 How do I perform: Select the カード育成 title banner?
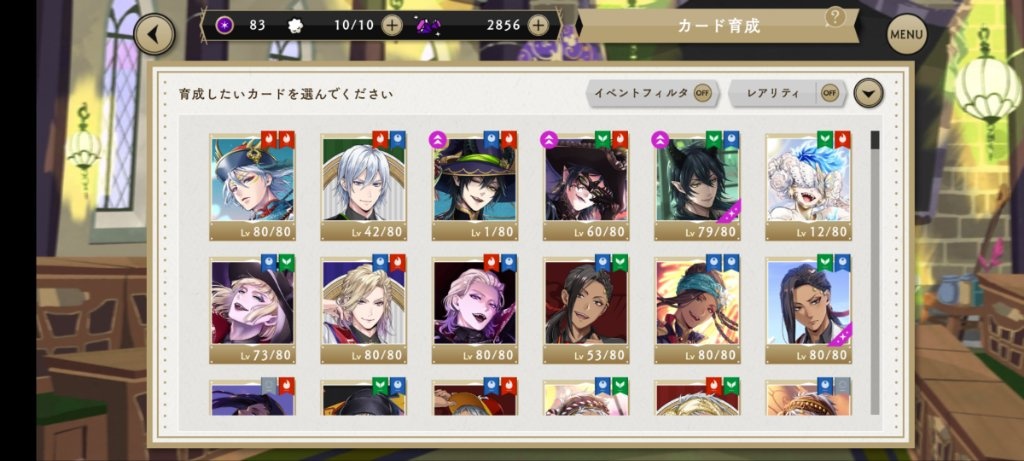(718, 26)
